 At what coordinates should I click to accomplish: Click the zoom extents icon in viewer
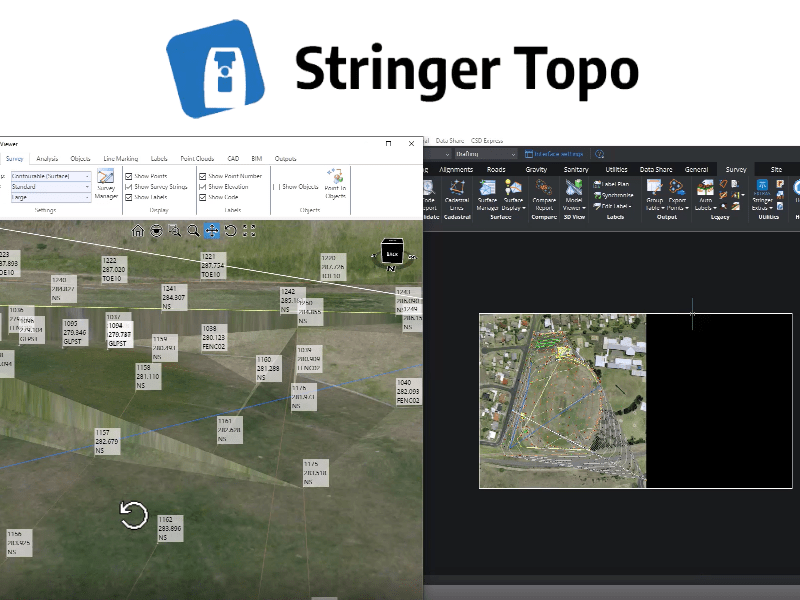coord(249,231)
